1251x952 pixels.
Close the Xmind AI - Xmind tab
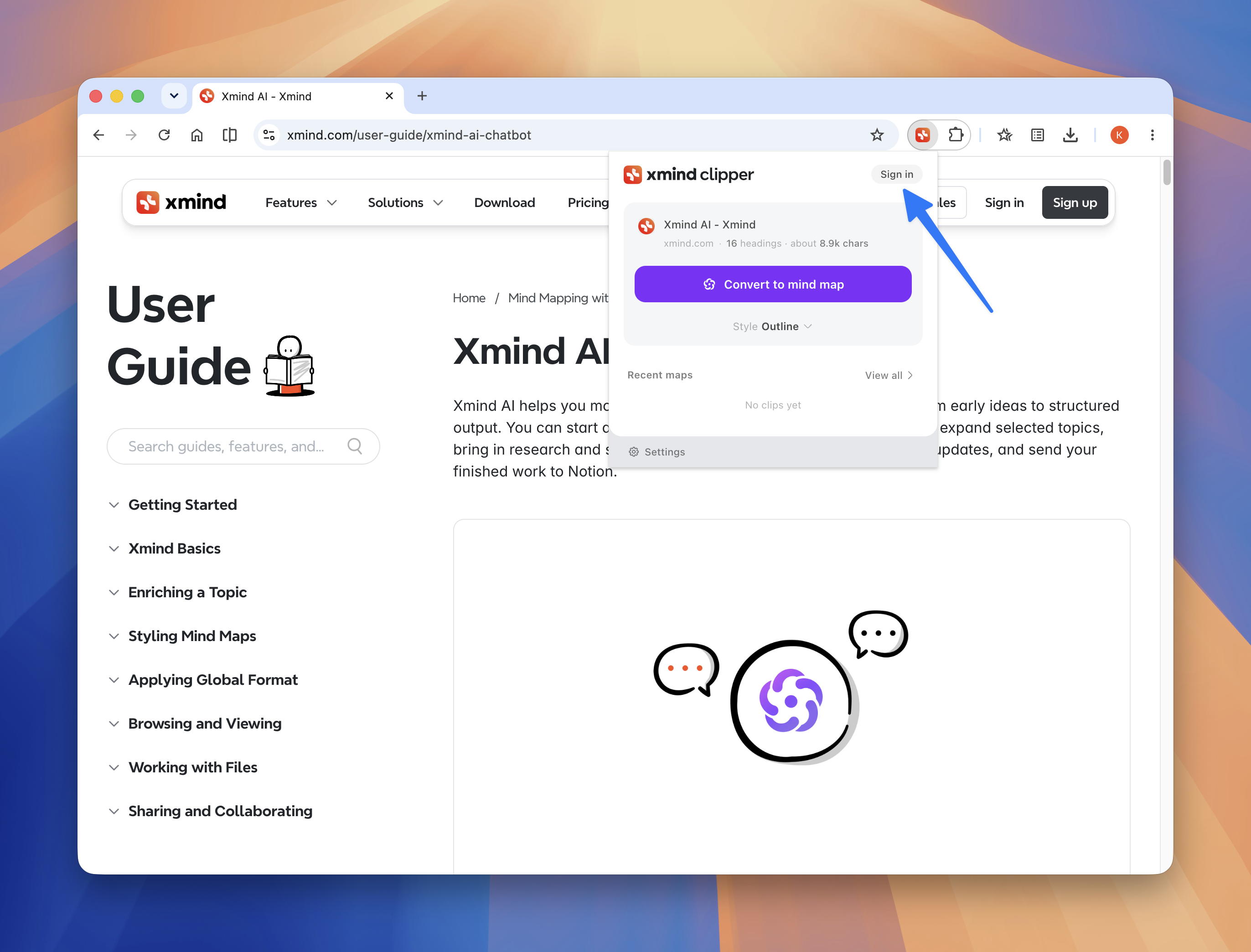tap(389, 96)
